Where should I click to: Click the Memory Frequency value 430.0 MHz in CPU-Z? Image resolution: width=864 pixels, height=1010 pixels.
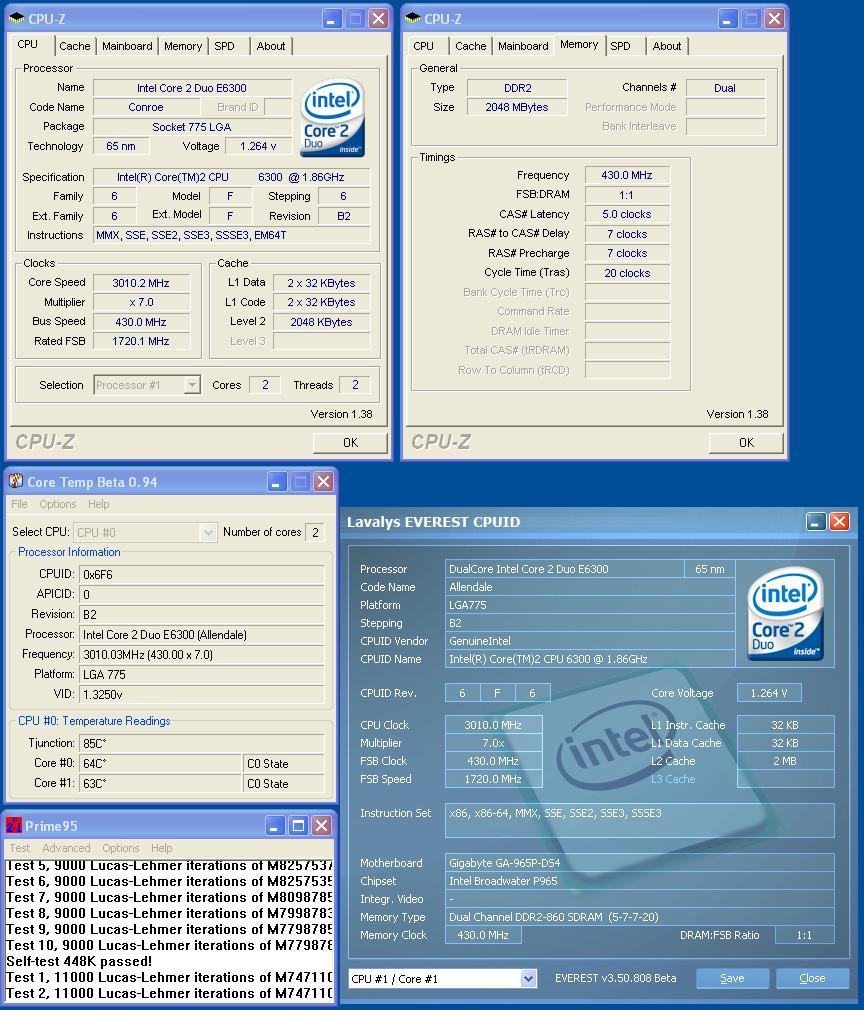pos(627,175)
